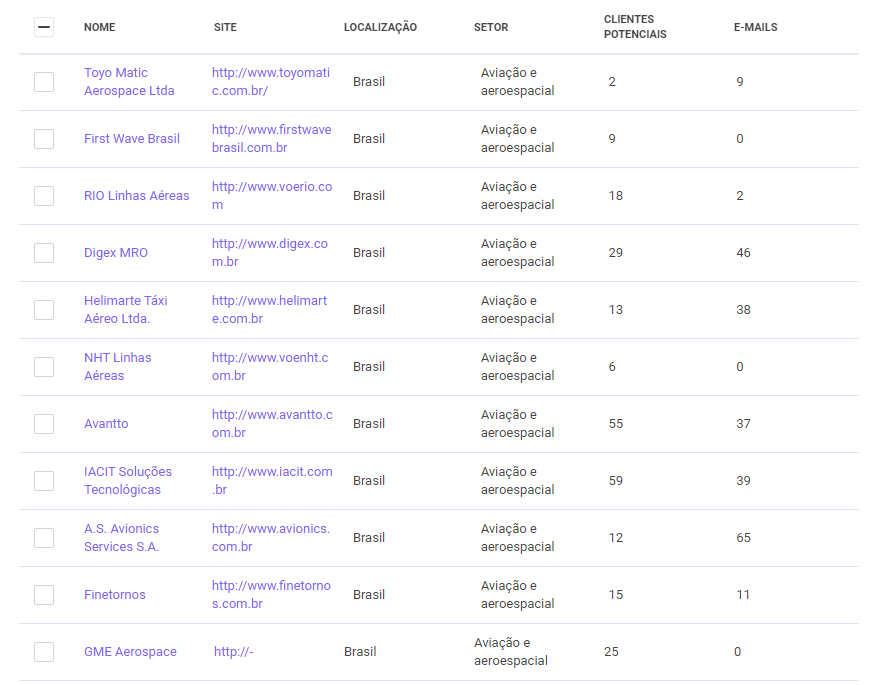The height and width of the screenshot is (685, 878).
Task: Click e-mails count 39 for IACIT
Action: tap(743, 481)
